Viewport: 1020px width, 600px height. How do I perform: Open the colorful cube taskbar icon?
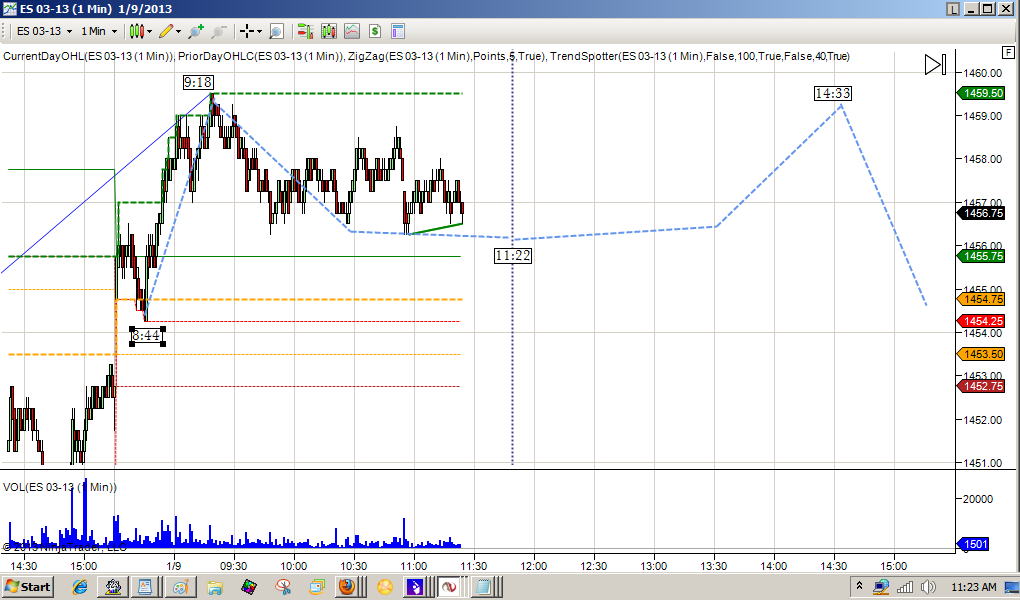248,587
